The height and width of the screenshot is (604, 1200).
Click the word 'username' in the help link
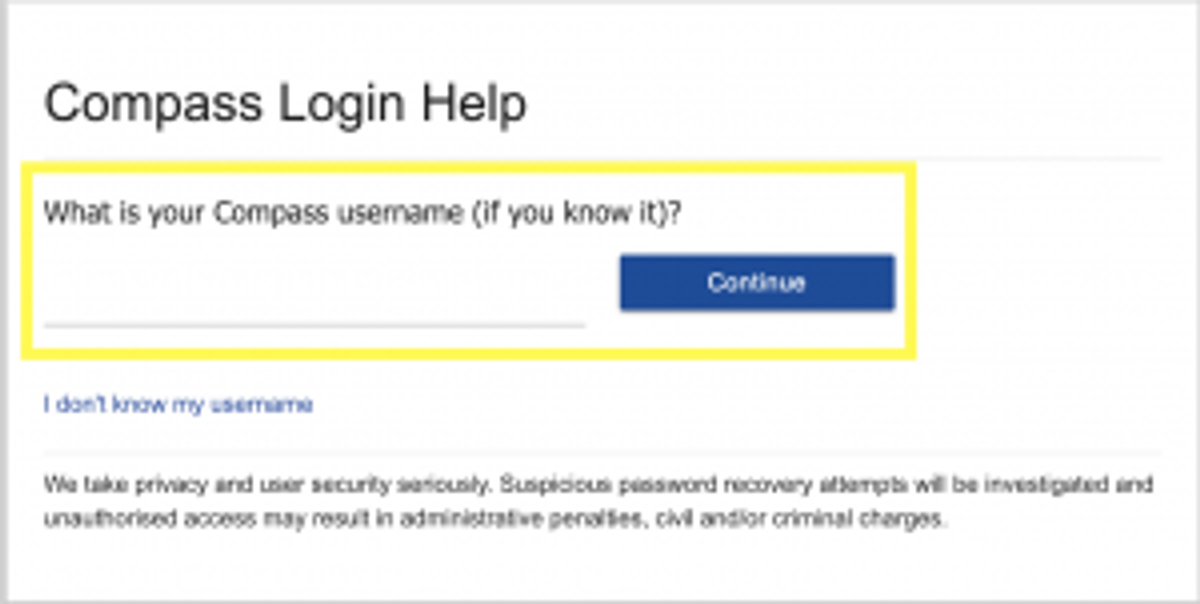(x=270, y=405)
